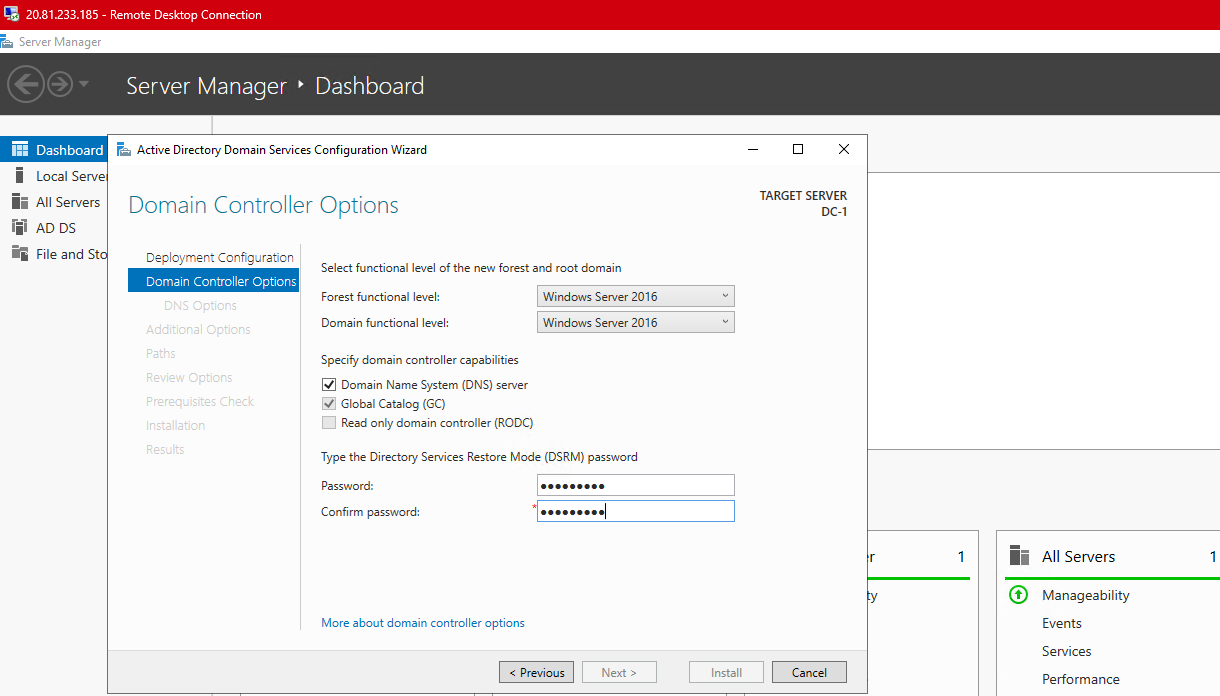Screen dimensions: 1220x696
Task: Click the Next button
Action: (619, 673)
